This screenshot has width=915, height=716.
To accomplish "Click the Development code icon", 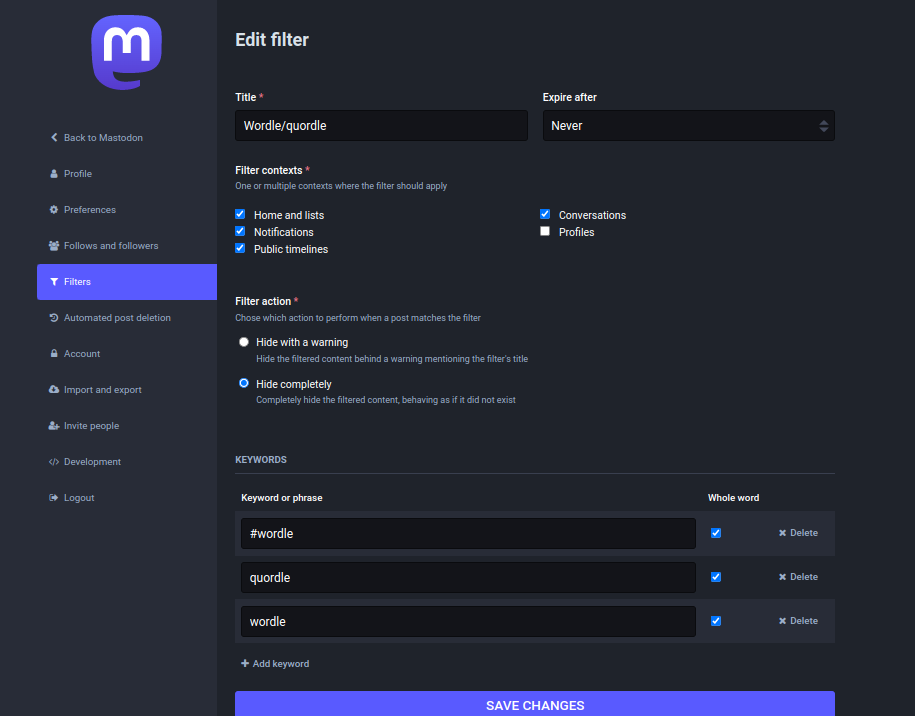I will coord(54,462).
